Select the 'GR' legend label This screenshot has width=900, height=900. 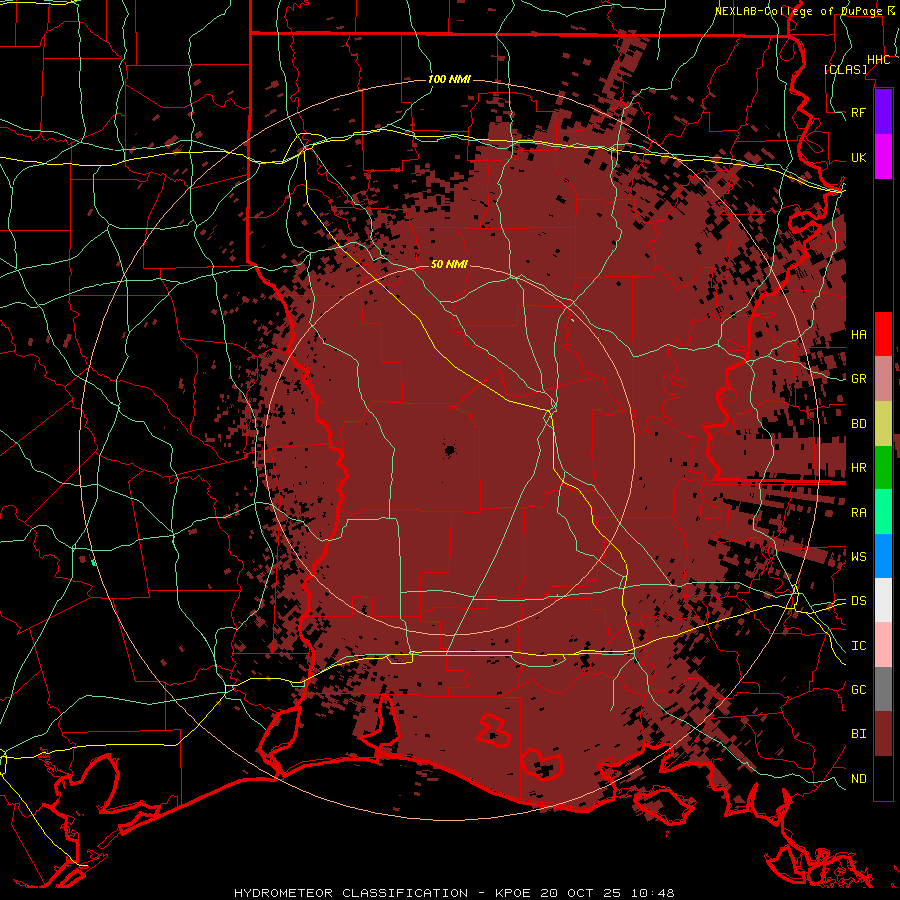(x=859, y=379)
